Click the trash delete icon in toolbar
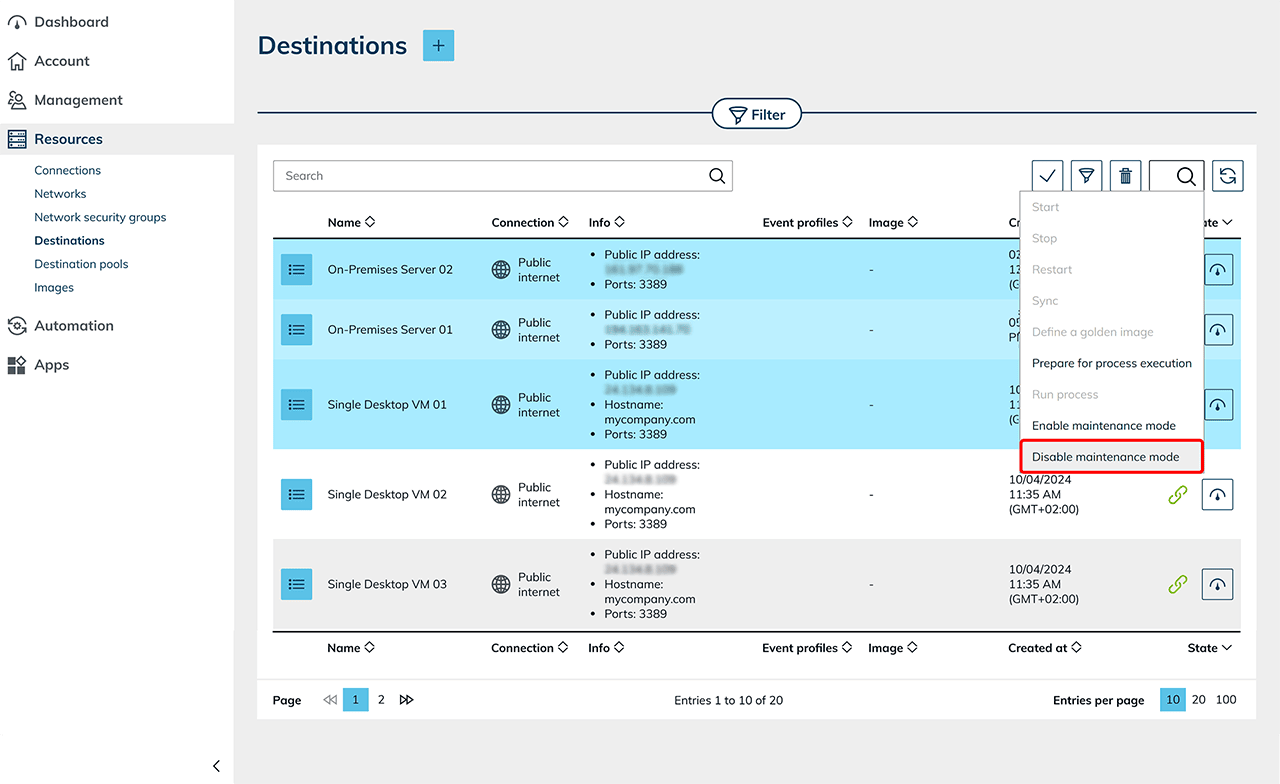The image size is (1280, 784). 1125,176
